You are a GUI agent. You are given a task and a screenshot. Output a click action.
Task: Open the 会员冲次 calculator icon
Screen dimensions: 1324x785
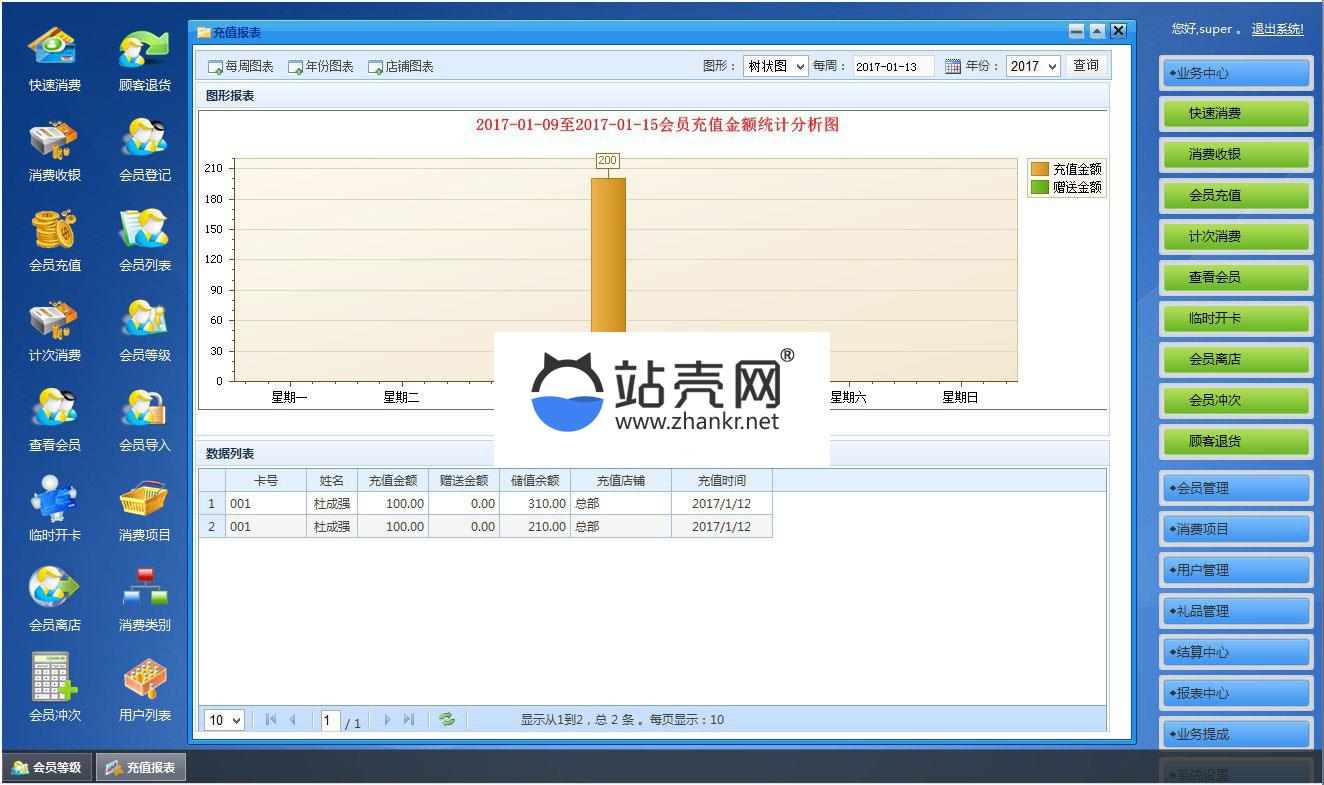(x=54, y=680)
